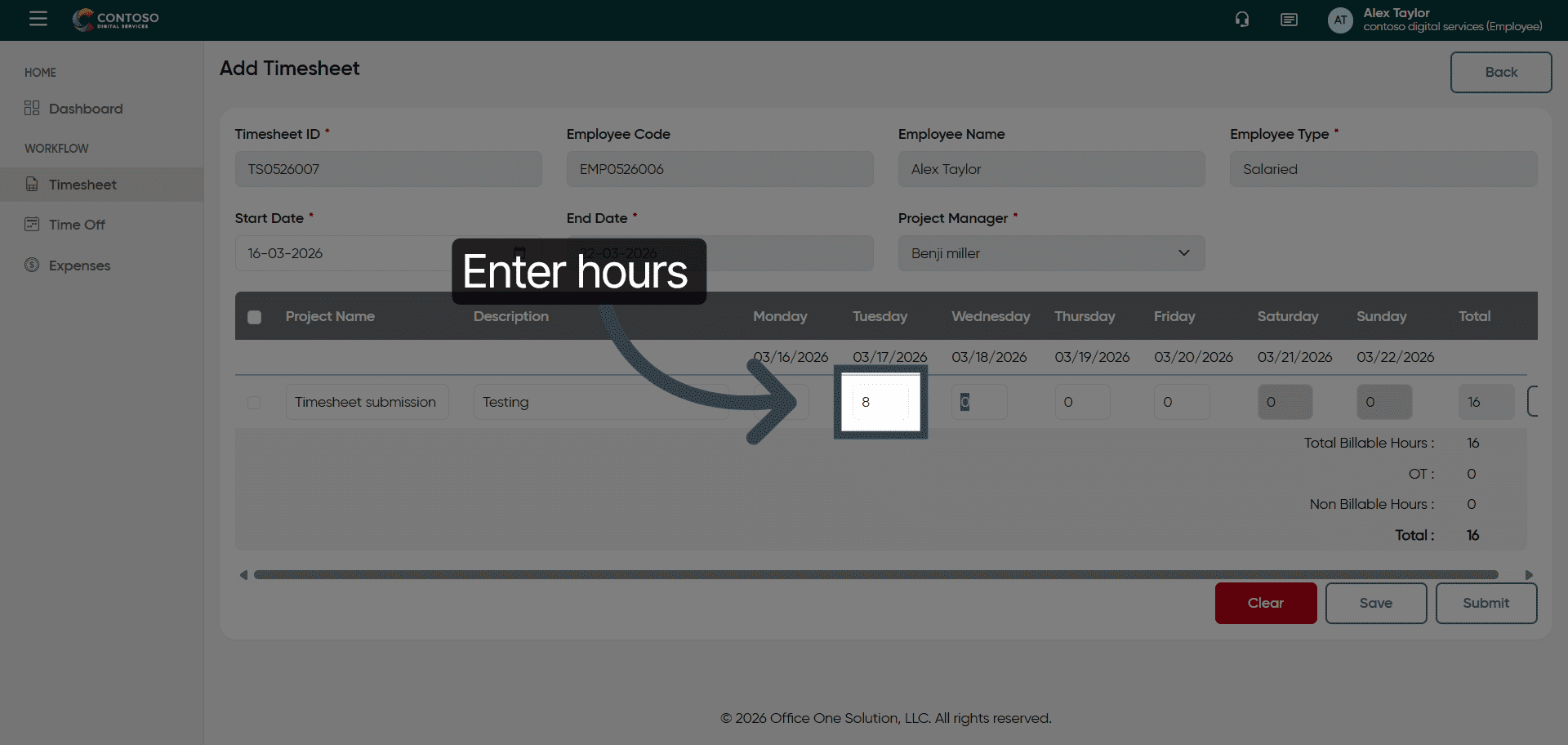Go to Time Off in sidebar
Screen dimensions: 1568x745
coord(77,225)
